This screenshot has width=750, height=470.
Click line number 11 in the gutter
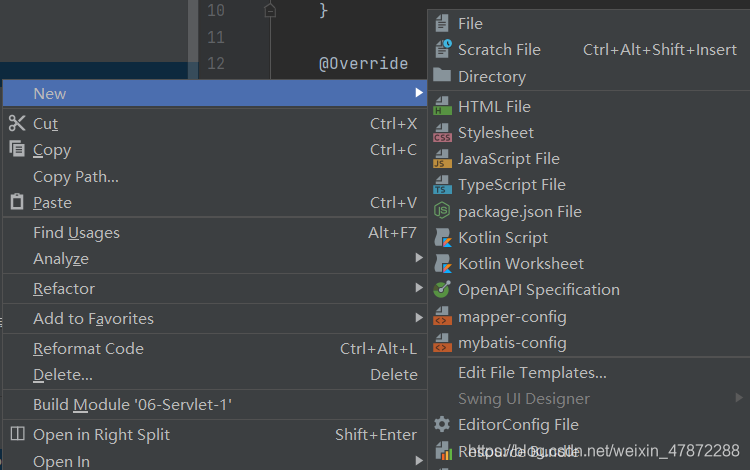point(216,37)
